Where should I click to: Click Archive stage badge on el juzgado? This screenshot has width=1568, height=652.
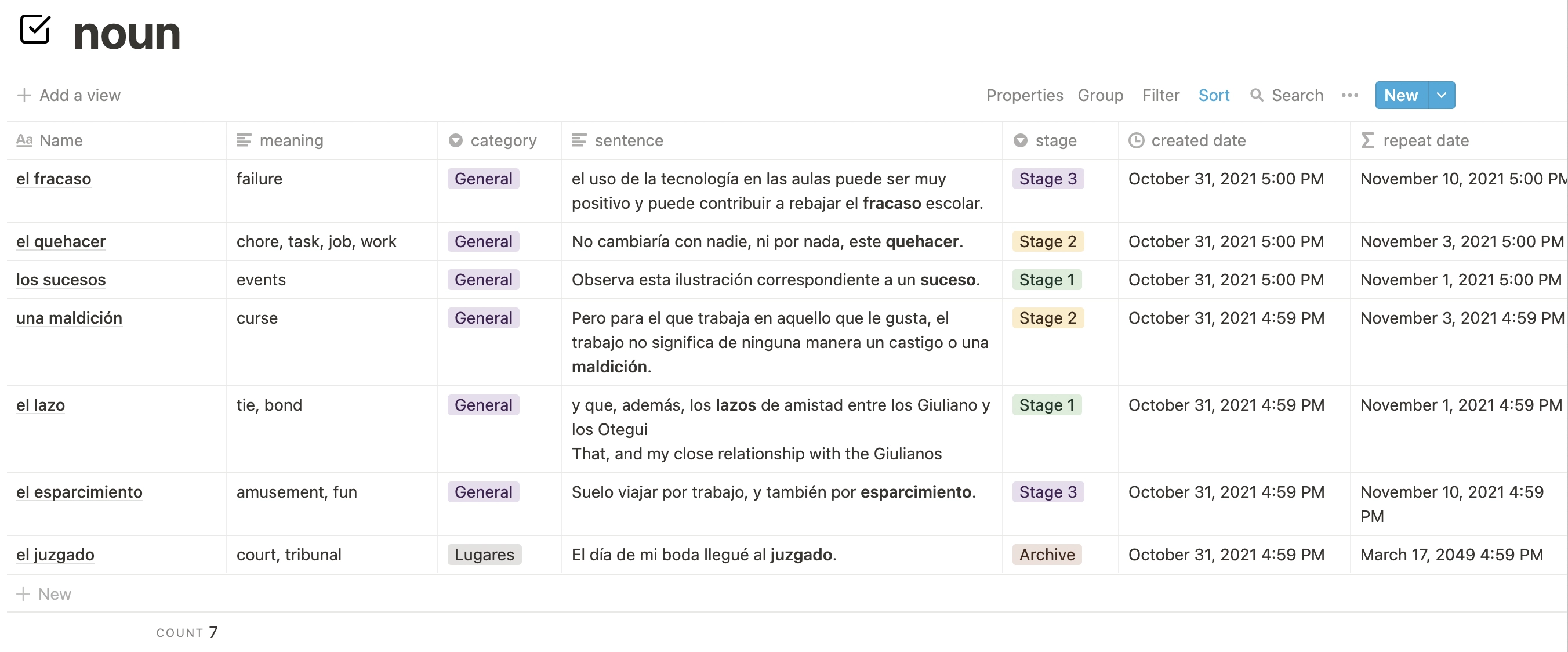[x=1046, y=553]
